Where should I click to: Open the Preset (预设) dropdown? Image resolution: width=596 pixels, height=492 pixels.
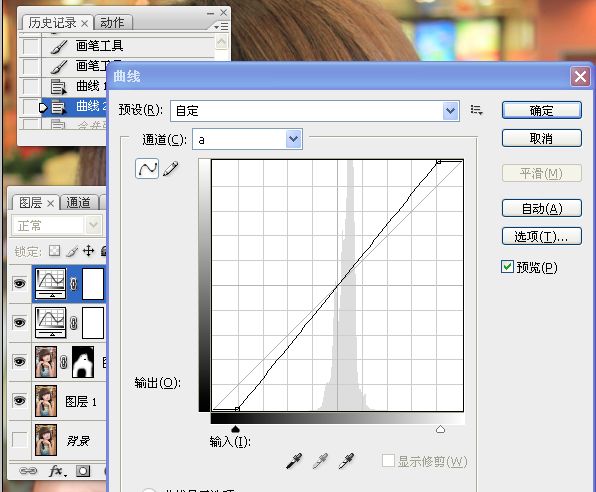450,111
